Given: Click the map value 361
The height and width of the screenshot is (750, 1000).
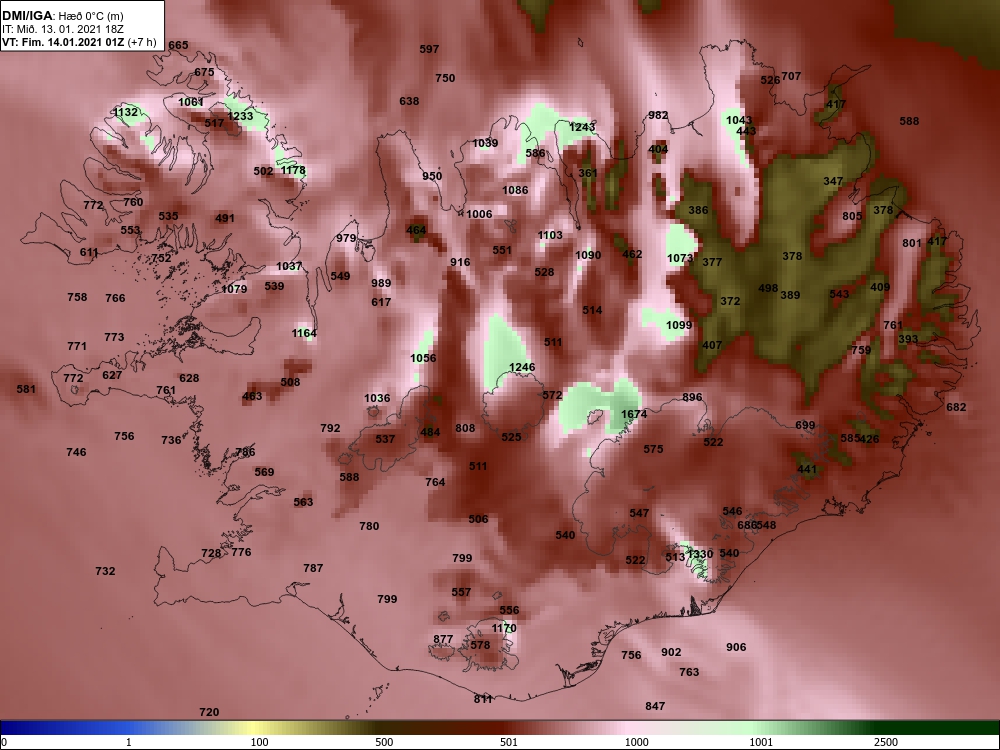Looking at the screenshot, I should tap(588, 173).
